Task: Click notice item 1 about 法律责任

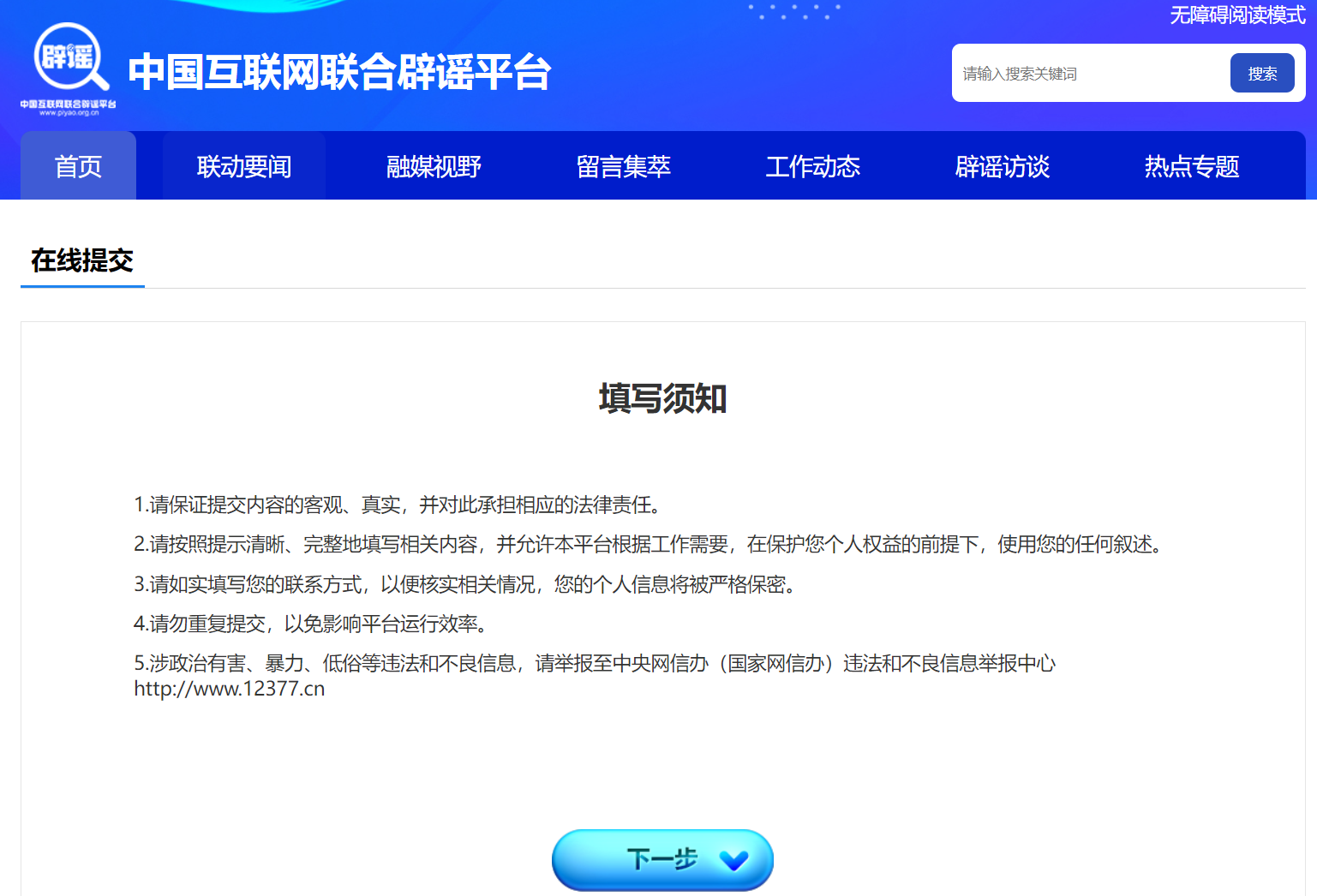Action: click(400, 505)
